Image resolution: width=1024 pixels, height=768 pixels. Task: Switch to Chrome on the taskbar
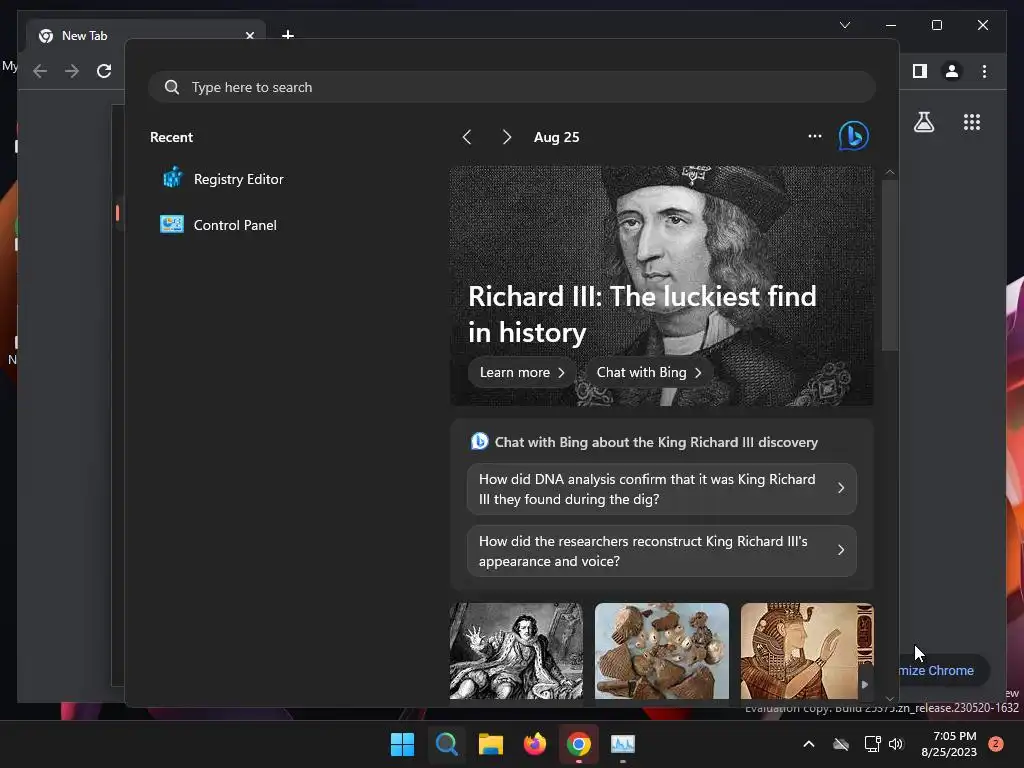[579, 744]
